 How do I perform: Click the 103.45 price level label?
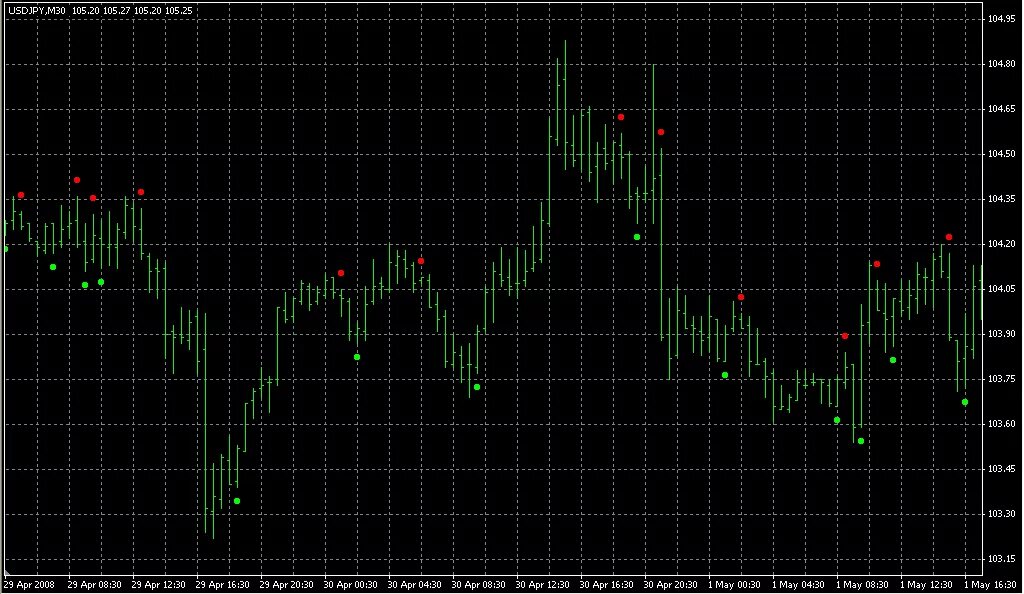pos(1001,469)
